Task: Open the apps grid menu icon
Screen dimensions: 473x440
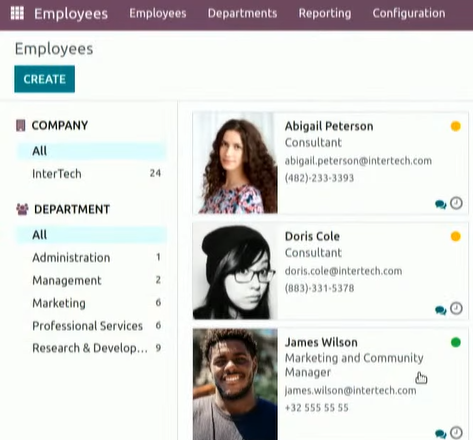Action: [17, 13]
